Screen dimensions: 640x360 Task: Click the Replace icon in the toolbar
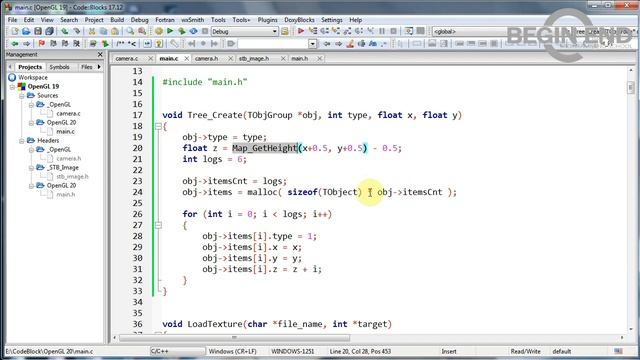142,31
